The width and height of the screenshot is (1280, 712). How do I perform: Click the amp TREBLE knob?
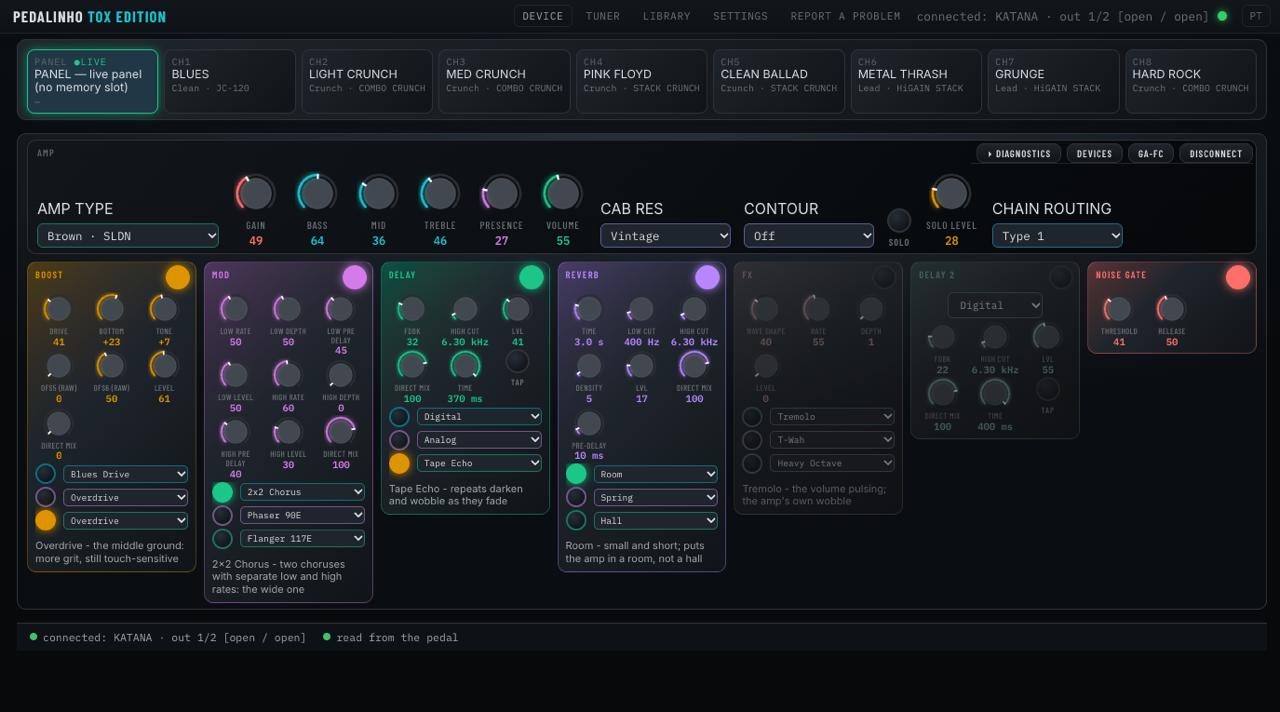tap(440, 193)
